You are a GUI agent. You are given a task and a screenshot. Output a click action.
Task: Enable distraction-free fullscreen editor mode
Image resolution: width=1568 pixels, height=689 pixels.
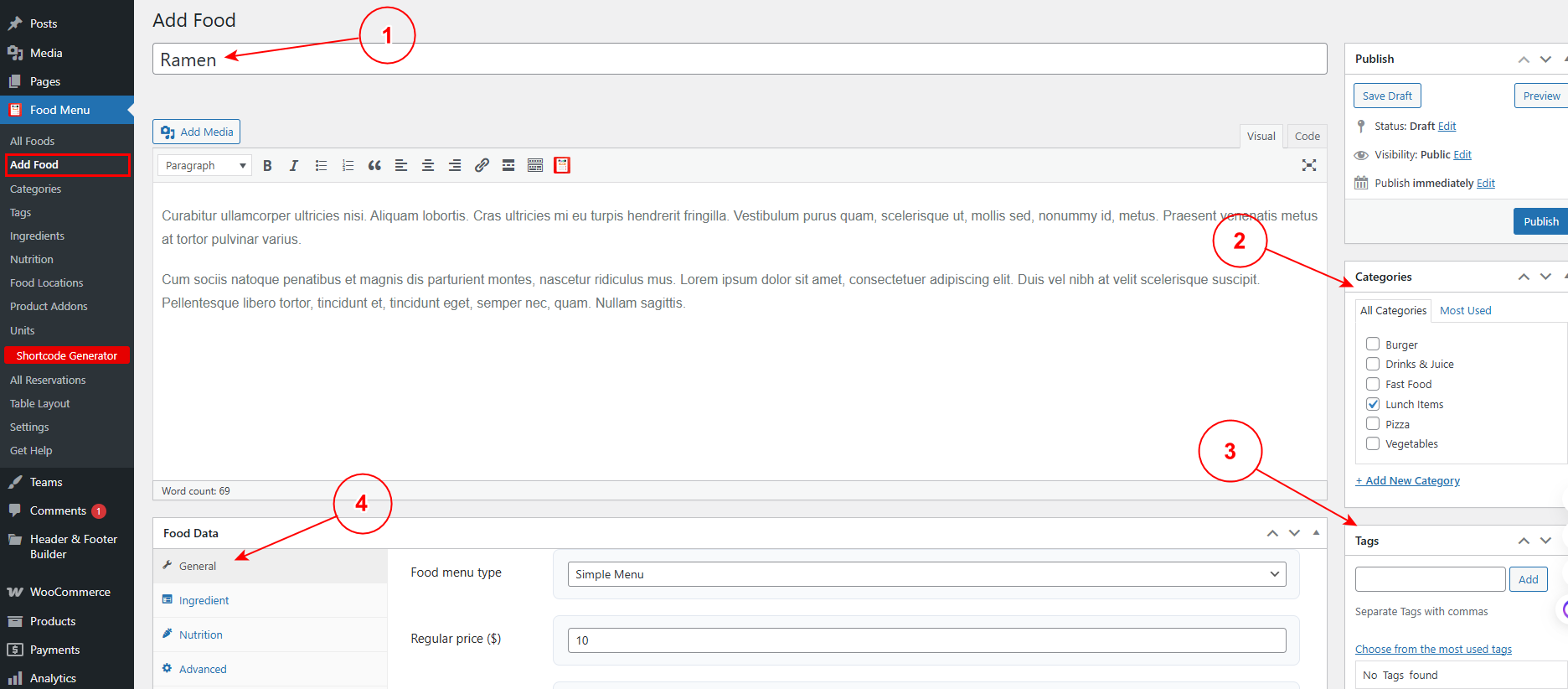click(1309, 166)
